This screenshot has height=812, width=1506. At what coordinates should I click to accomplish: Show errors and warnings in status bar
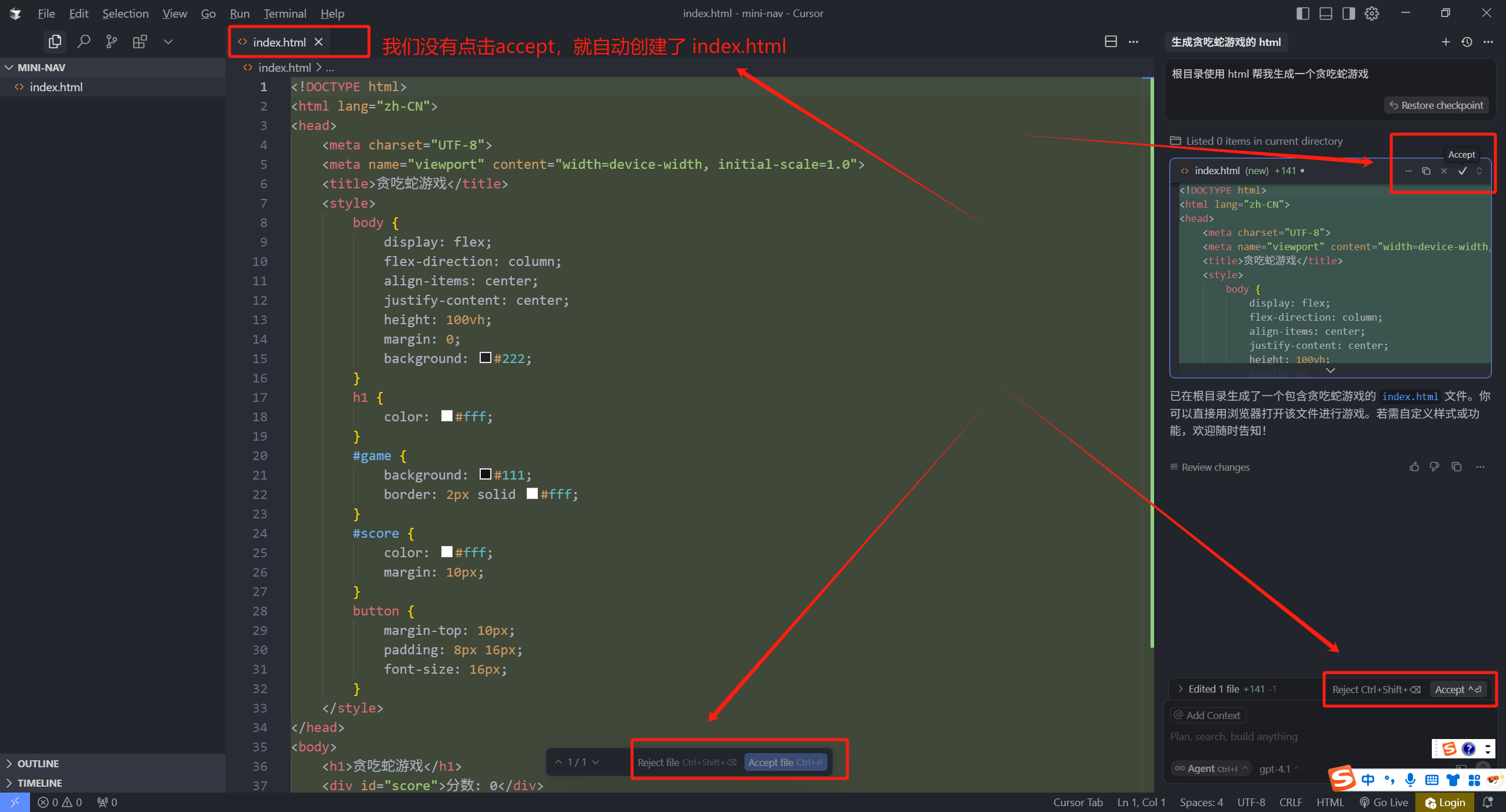tap(59, 802)
